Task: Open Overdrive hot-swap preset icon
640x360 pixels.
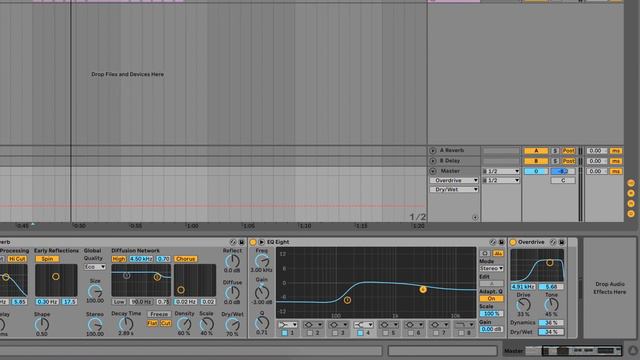Action: point(553,242)
